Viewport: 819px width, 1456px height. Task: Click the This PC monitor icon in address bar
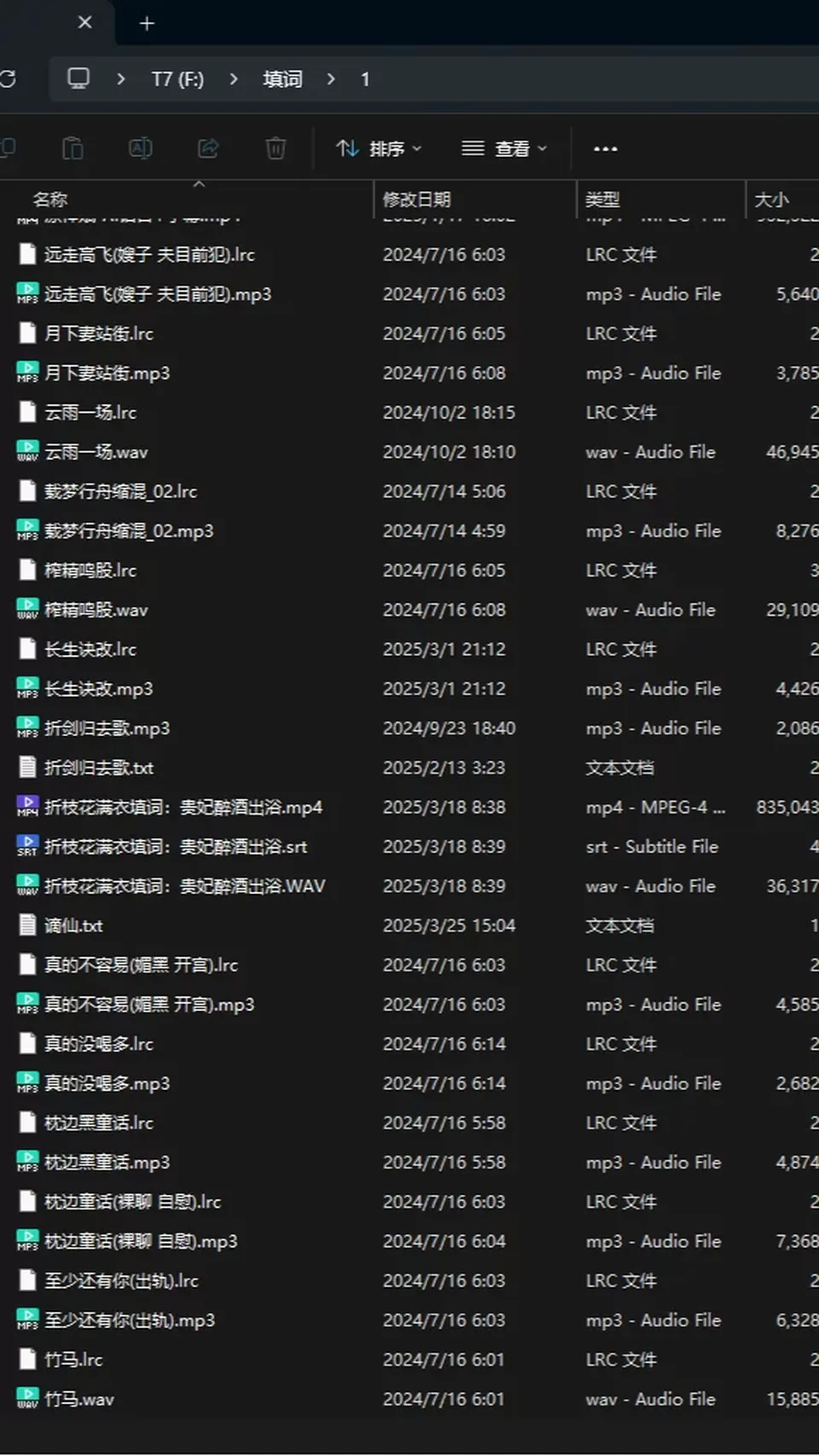click(x=78, y=78)
